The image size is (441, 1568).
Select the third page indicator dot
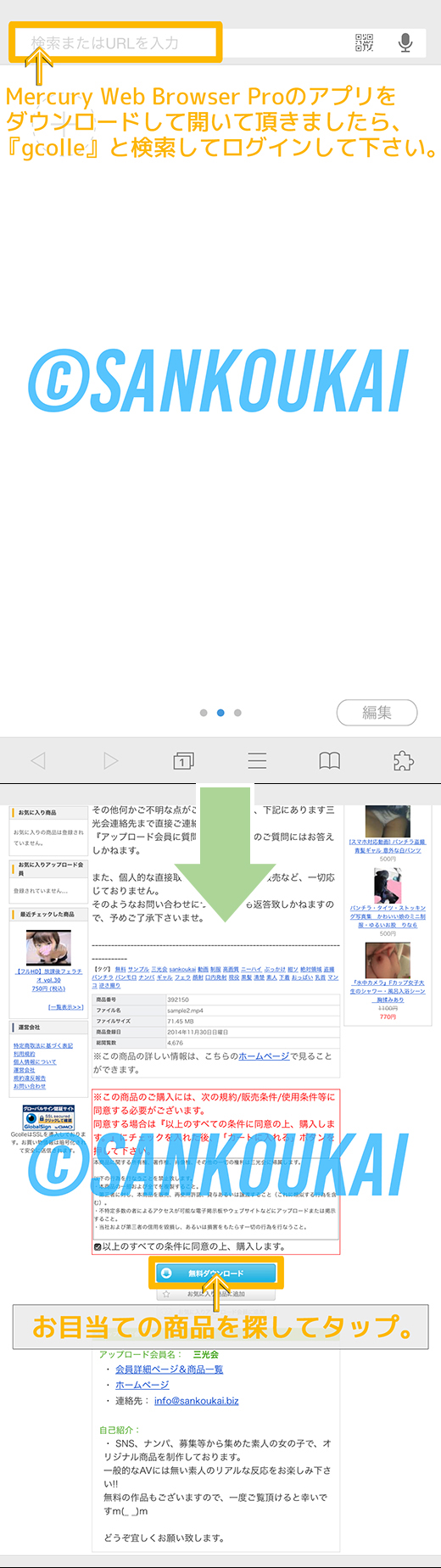[237, 713]
